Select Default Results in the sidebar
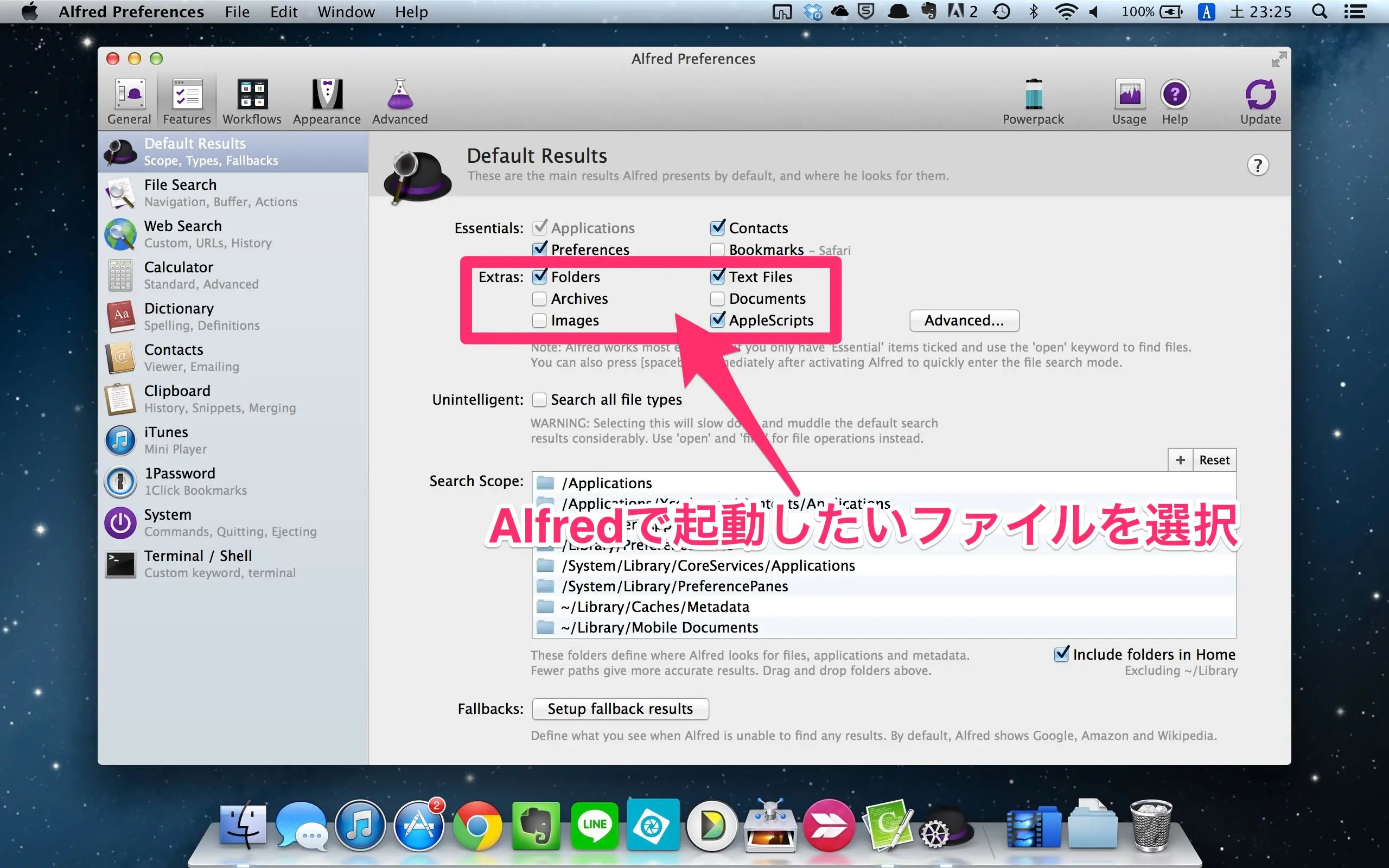Screen dimensions: 1389x868 tap(233, 152)
